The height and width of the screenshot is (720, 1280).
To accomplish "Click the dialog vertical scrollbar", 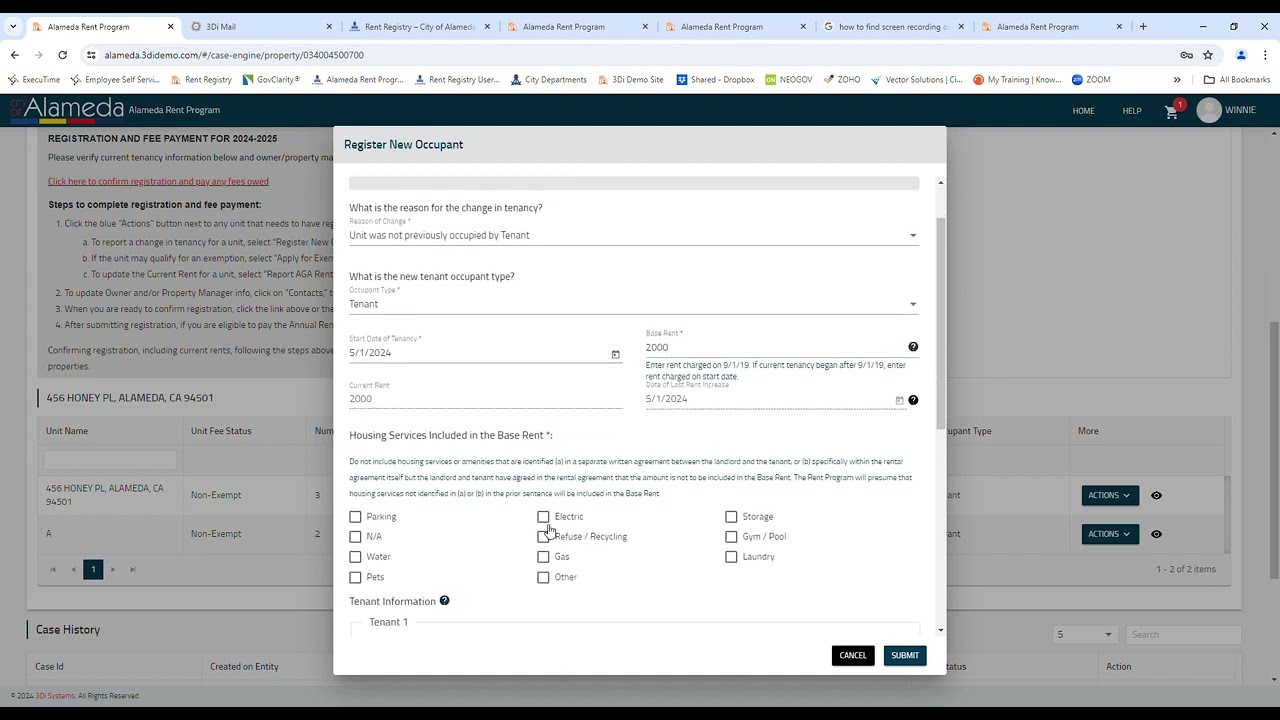I will coord(940,325).
